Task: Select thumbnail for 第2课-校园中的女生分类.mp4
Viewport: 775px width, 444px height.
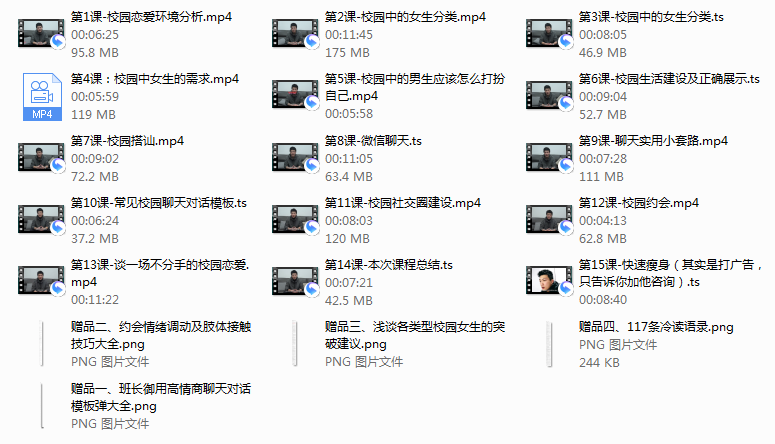Action: [x=296, y=34]
